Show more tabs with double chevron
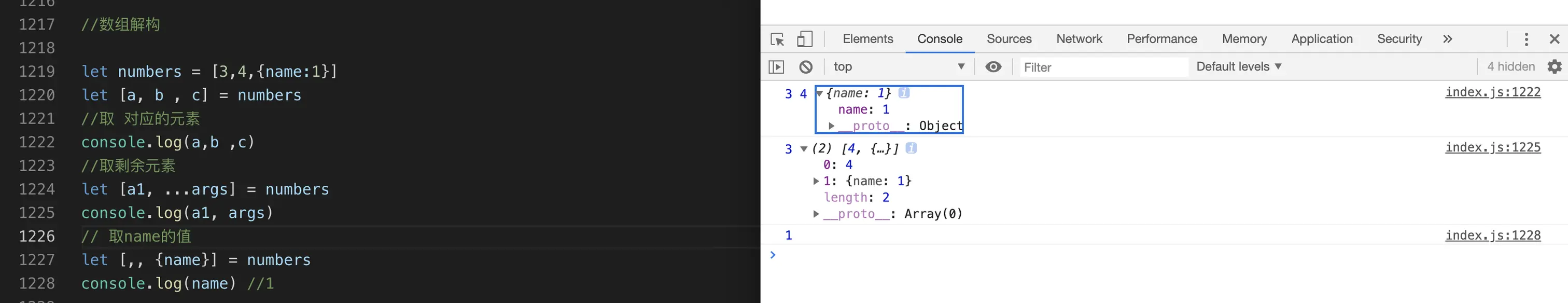This screenshot has height=303, width=1568. point(1448,39)
